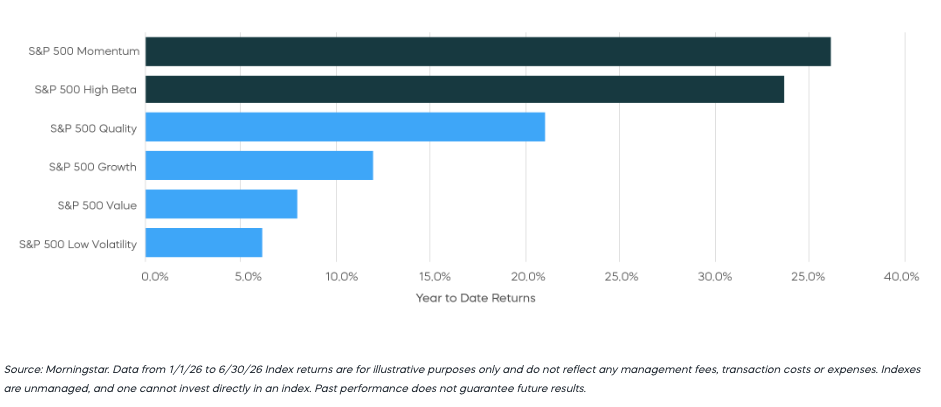Click the S&P 500 High Beta bar

(464, 89)
